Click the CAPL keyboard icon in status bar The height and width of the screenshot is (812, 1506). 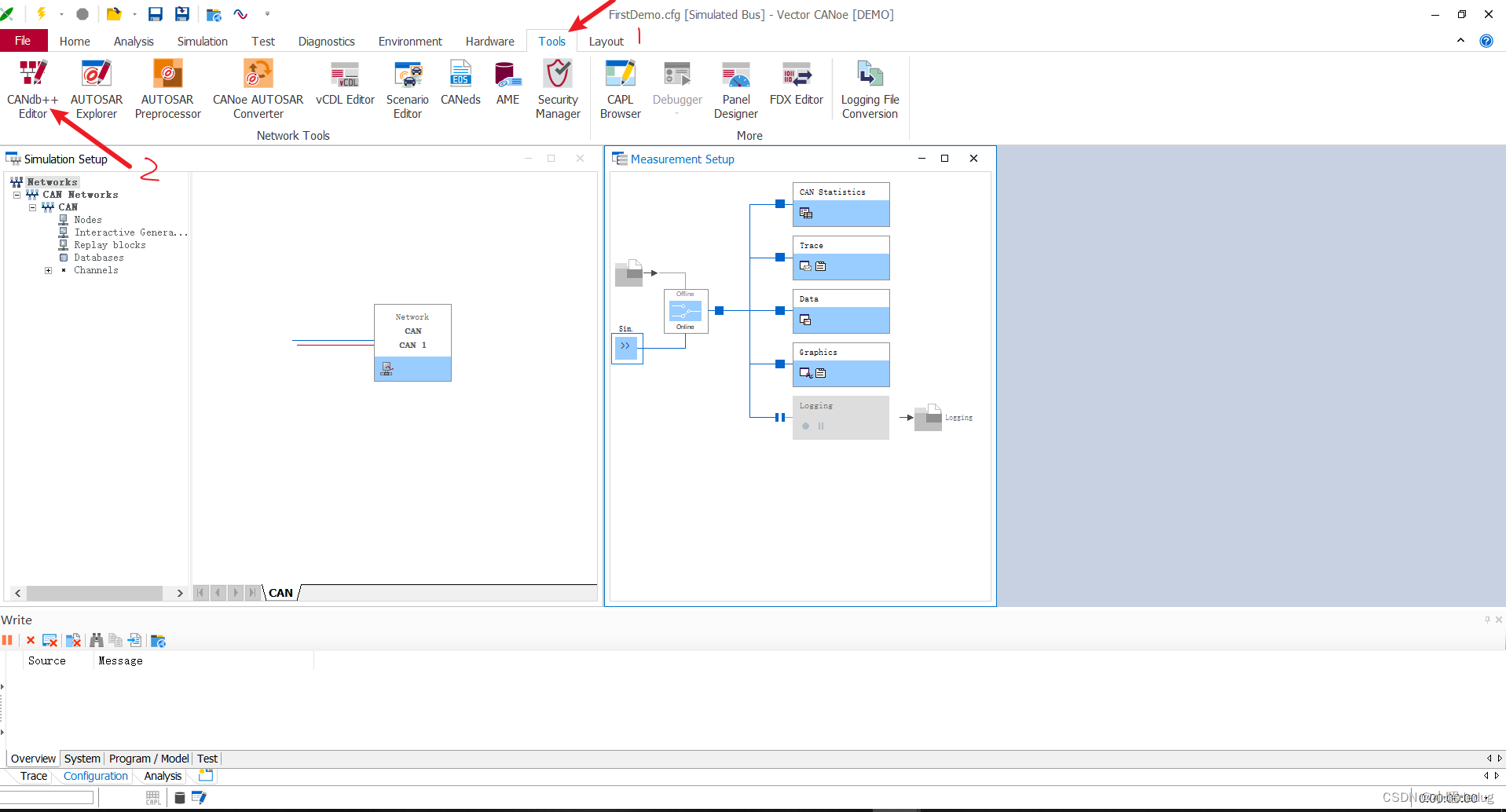click(x=153, y=798)
